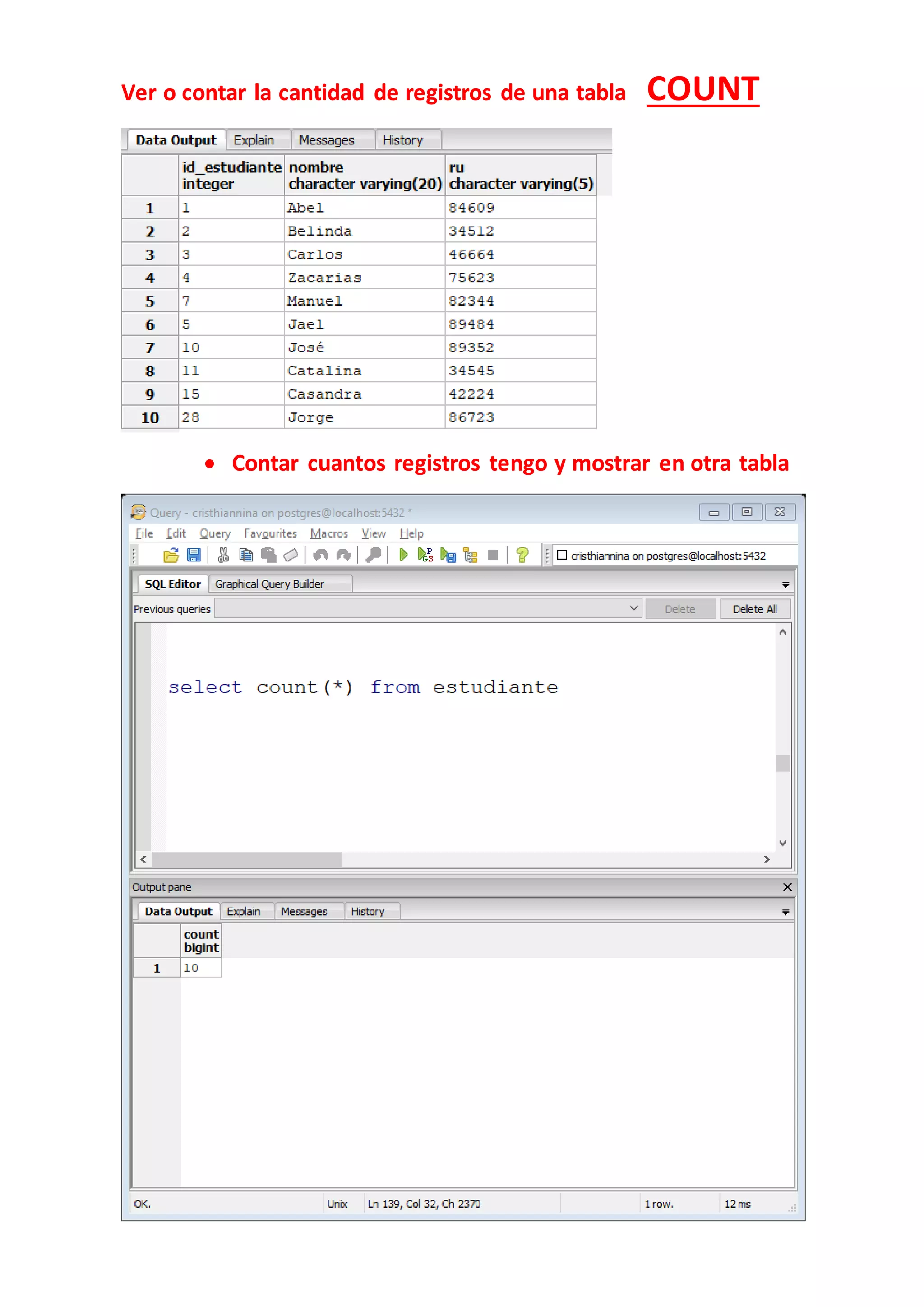Click the greyed Delete button
This screenshot has height=1307, width=924.
point(680,609)
